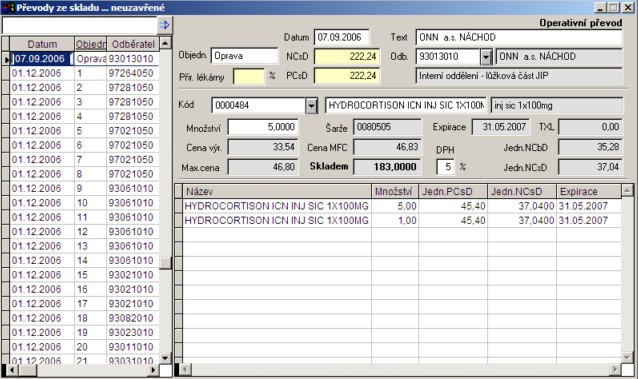
Task: Click the NCsD field 222,24
Action: [x=347, y=56]
